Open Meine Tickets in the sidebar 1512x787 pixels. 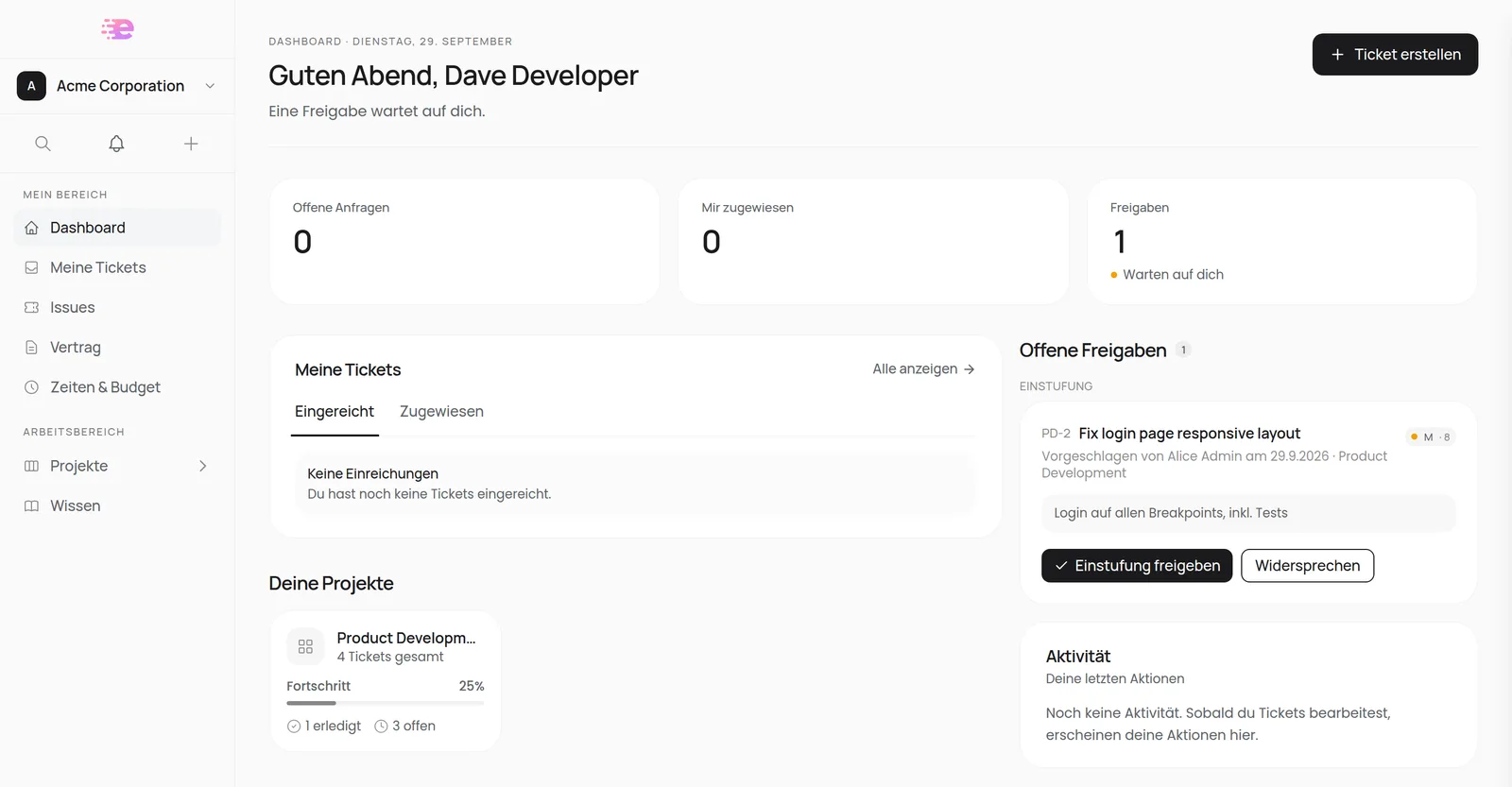click(117, 267)
